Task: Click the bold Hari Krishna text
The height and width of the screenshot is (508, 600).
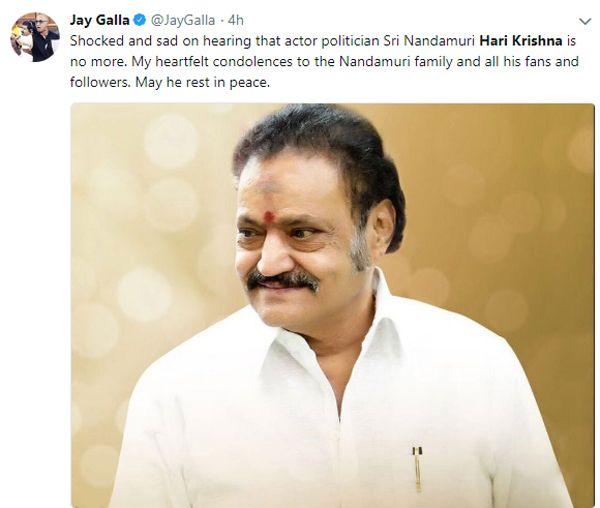Action: [521, 41]
